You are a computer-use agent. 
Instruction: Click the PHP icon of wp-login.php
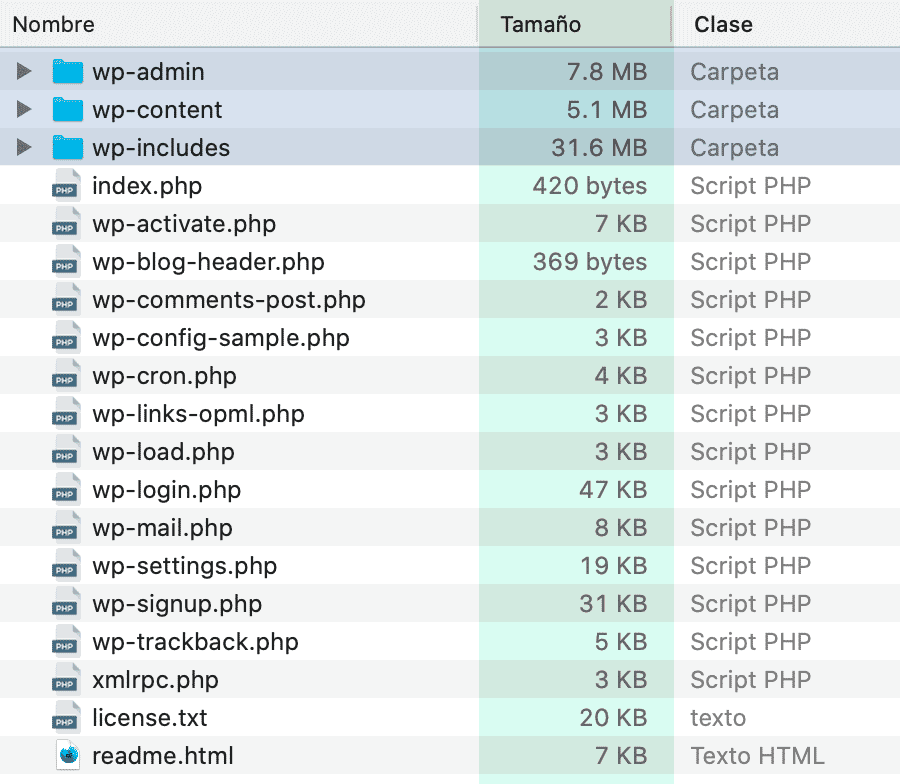click(x=65, y=490)
